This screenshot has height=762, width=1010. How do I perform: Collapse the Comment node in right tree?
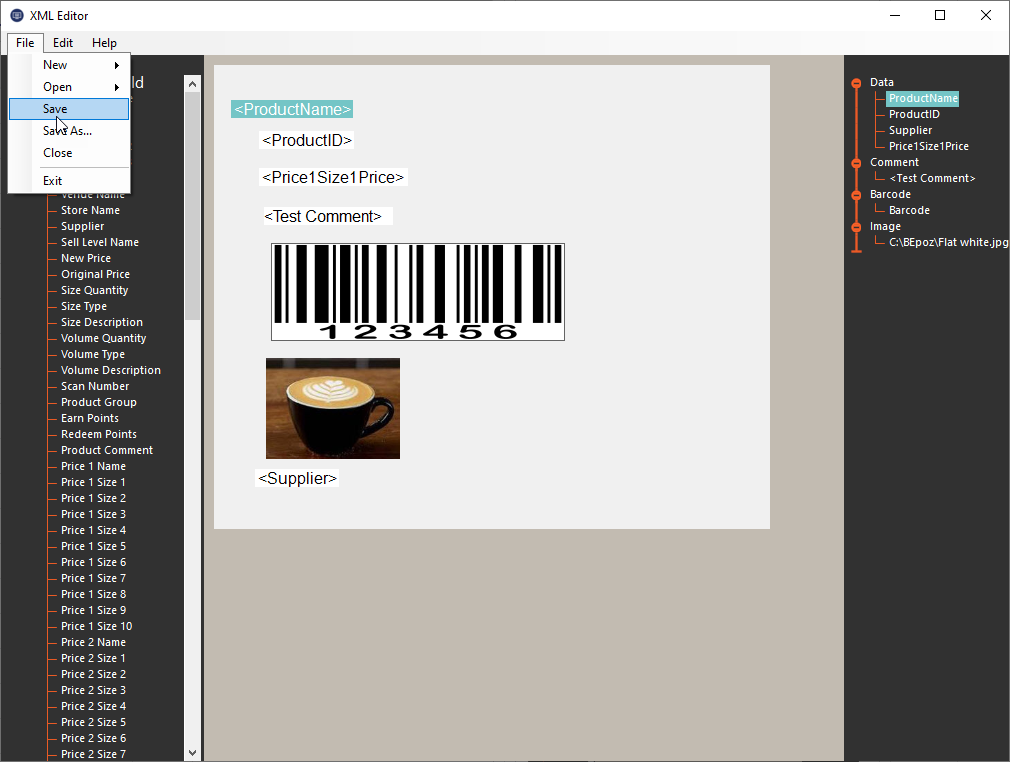pyautogui.click(x=856, y=164)
